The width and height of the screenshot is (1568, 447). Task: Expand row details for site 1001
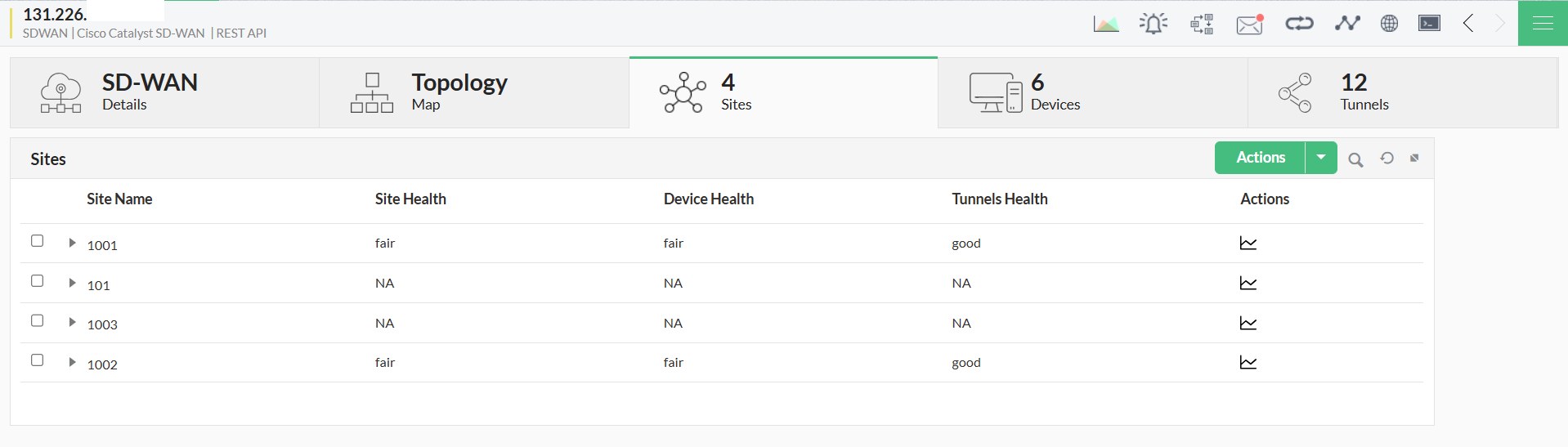pos(72,243)
